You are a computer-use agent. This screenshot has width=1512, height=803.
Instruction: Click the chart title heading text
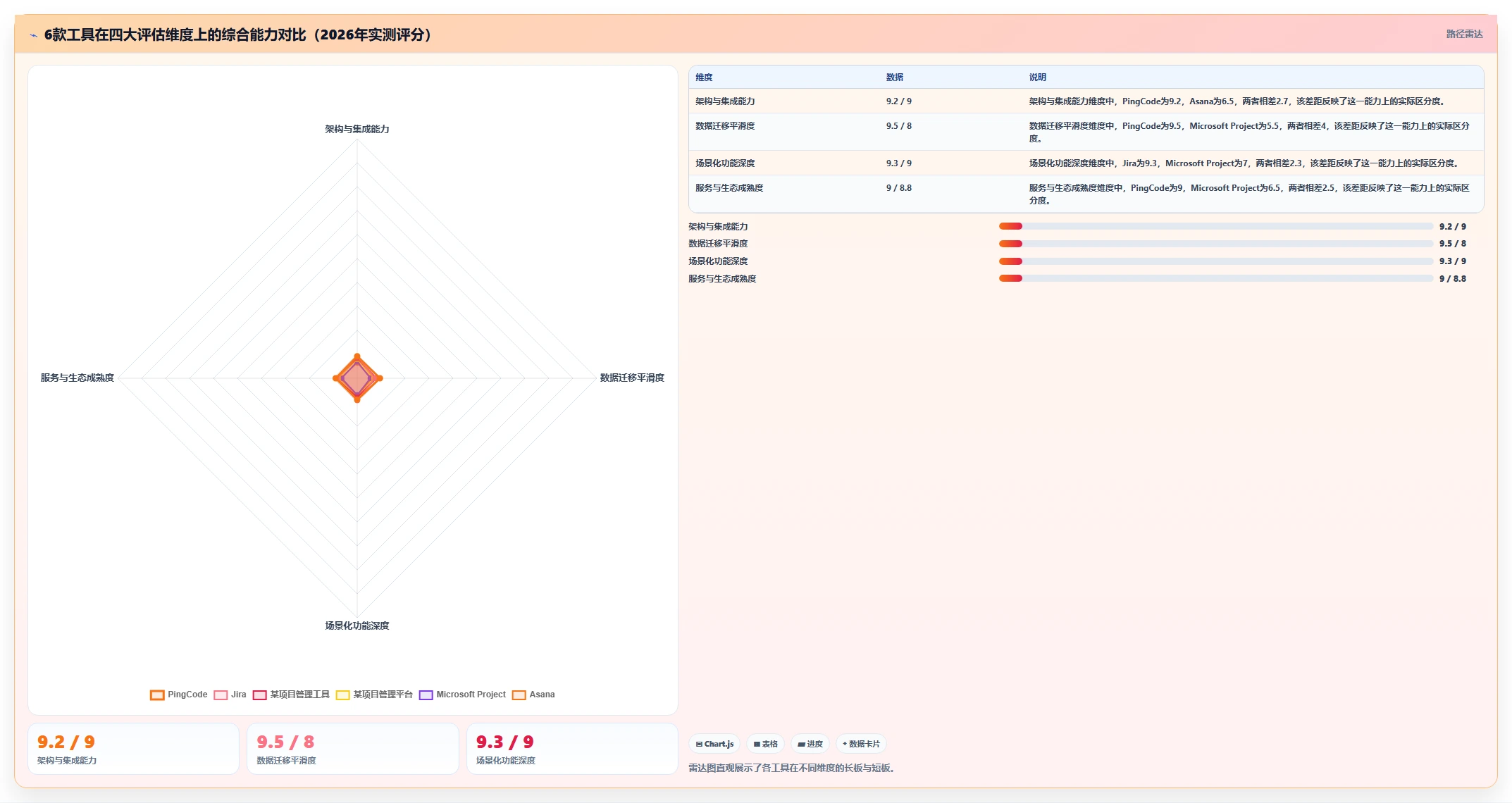click(237, 35)
